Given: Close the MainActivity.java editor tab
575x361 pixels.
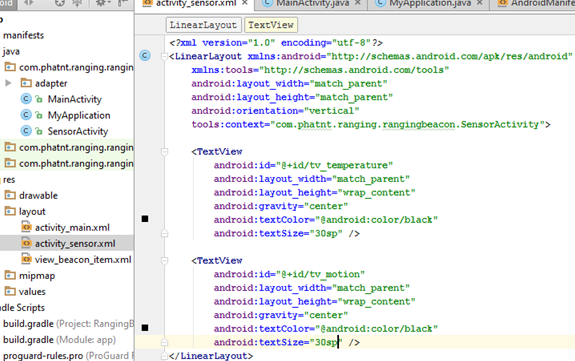Looking at the screenshot, I should click(x=358, y=3).
